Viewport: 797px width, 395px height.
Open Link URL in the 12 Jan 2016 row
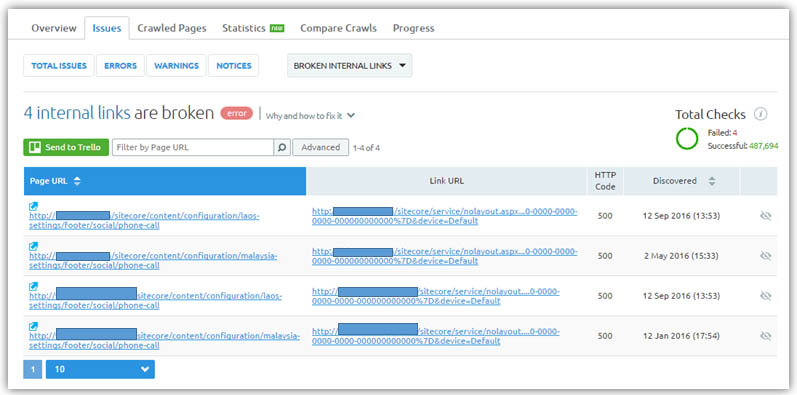tap(436, 336)
